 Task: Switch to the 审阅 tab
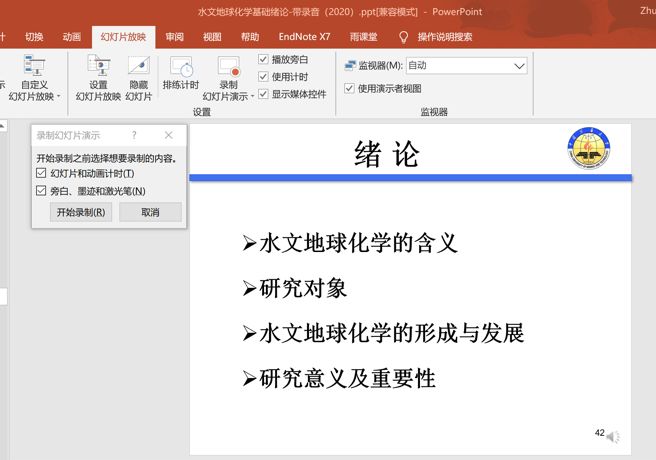175,37
